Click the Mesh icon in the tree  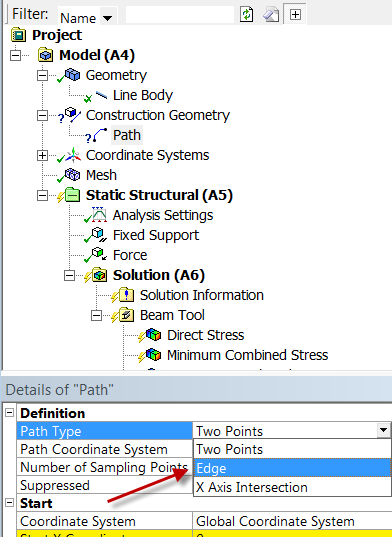(73, 175)
